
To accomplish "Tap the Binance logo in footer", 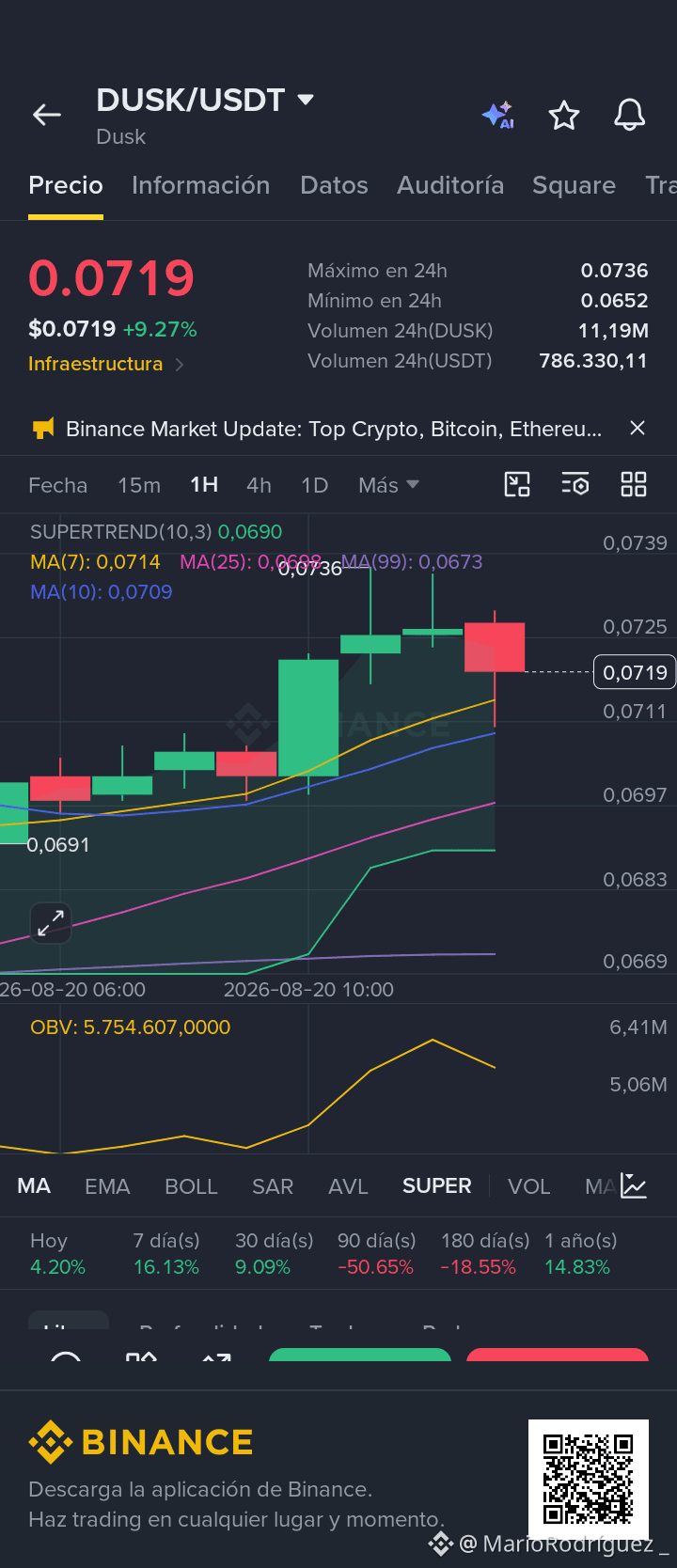I will click(141, 1442).
